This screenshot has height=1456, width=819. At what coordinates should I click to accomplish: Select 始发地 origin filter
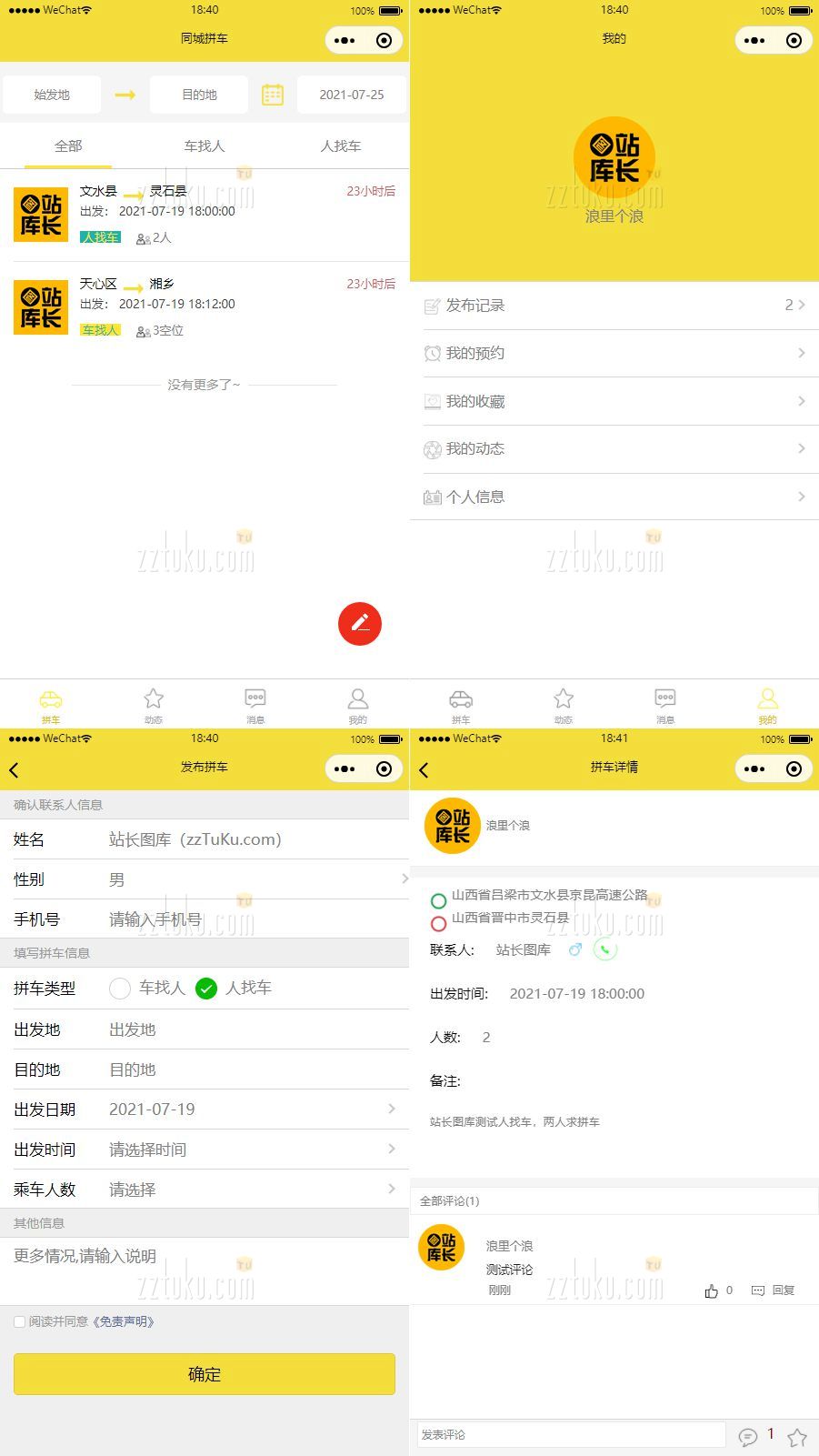(52, 95)
